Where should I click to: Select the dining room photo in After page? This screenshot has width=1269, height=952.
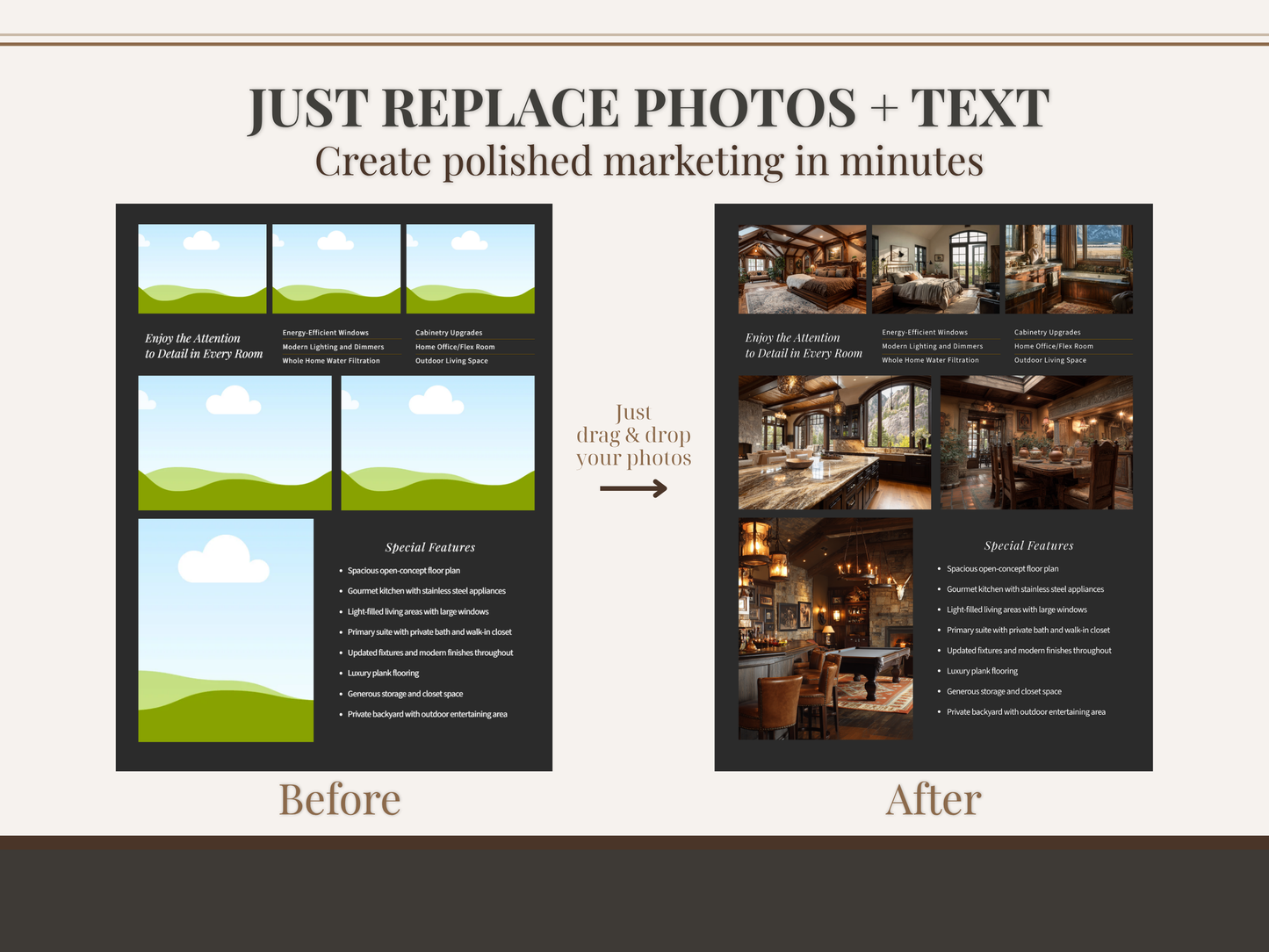[x=1037, y=443]
